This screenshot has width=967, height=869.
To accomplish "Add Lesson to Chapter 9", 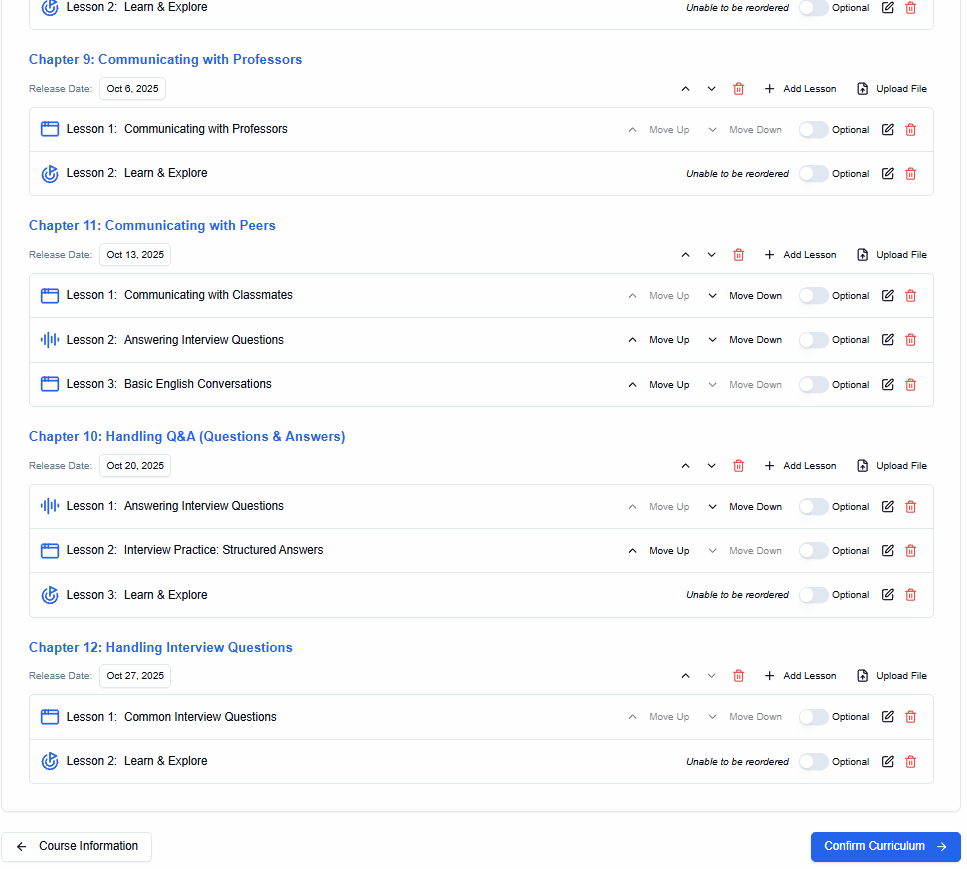I will [x=800, y=89].
